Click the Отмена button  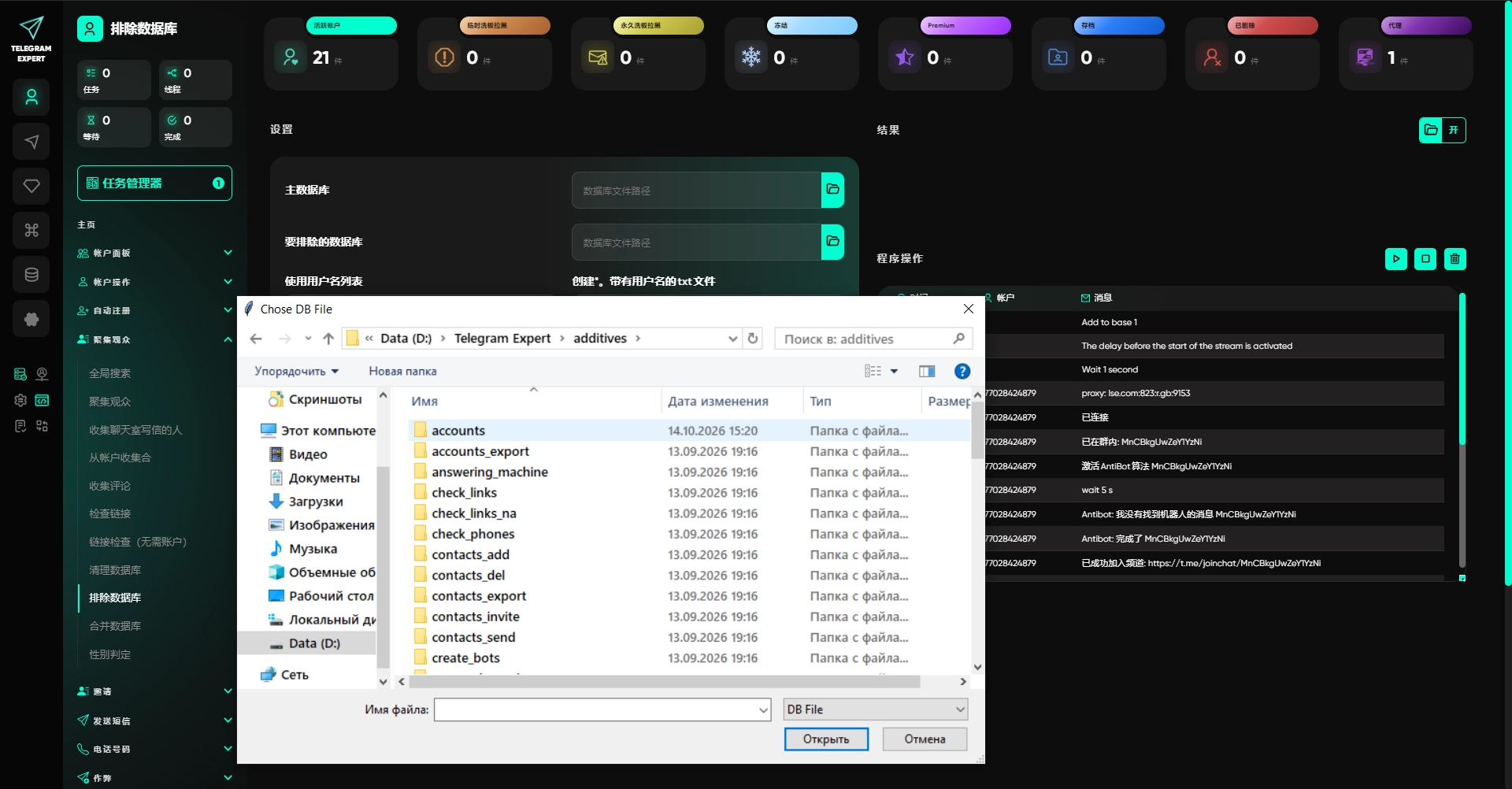tap(925, 739)
